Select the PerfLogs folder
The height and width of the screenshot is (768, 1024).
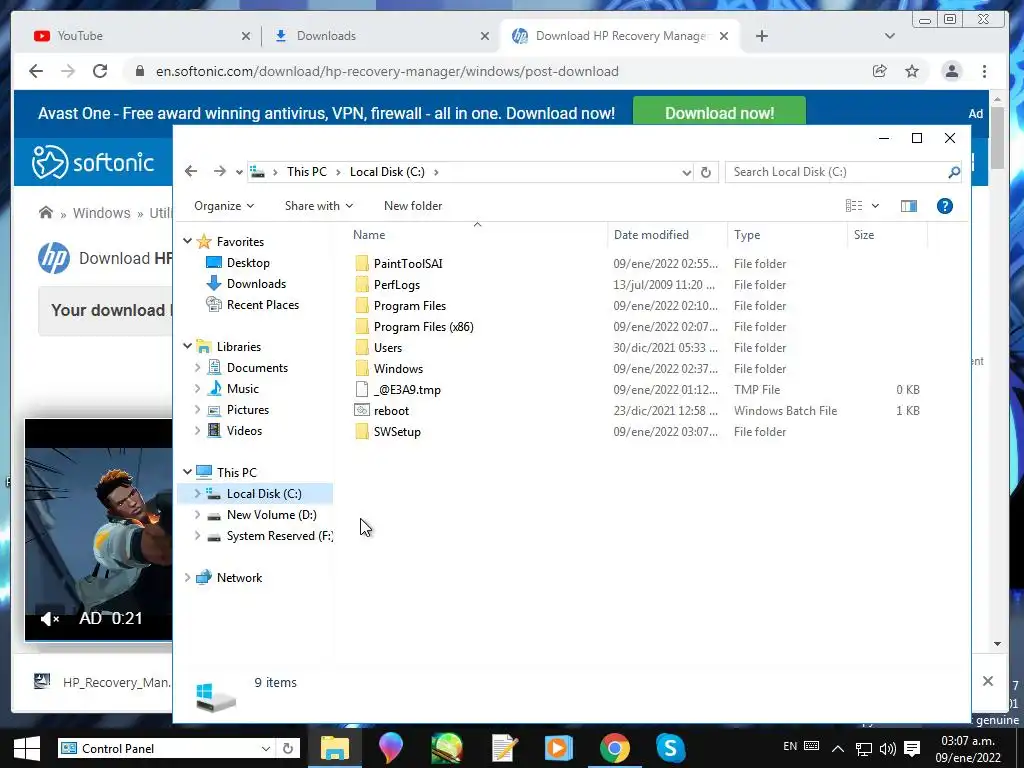click(396, 284)
